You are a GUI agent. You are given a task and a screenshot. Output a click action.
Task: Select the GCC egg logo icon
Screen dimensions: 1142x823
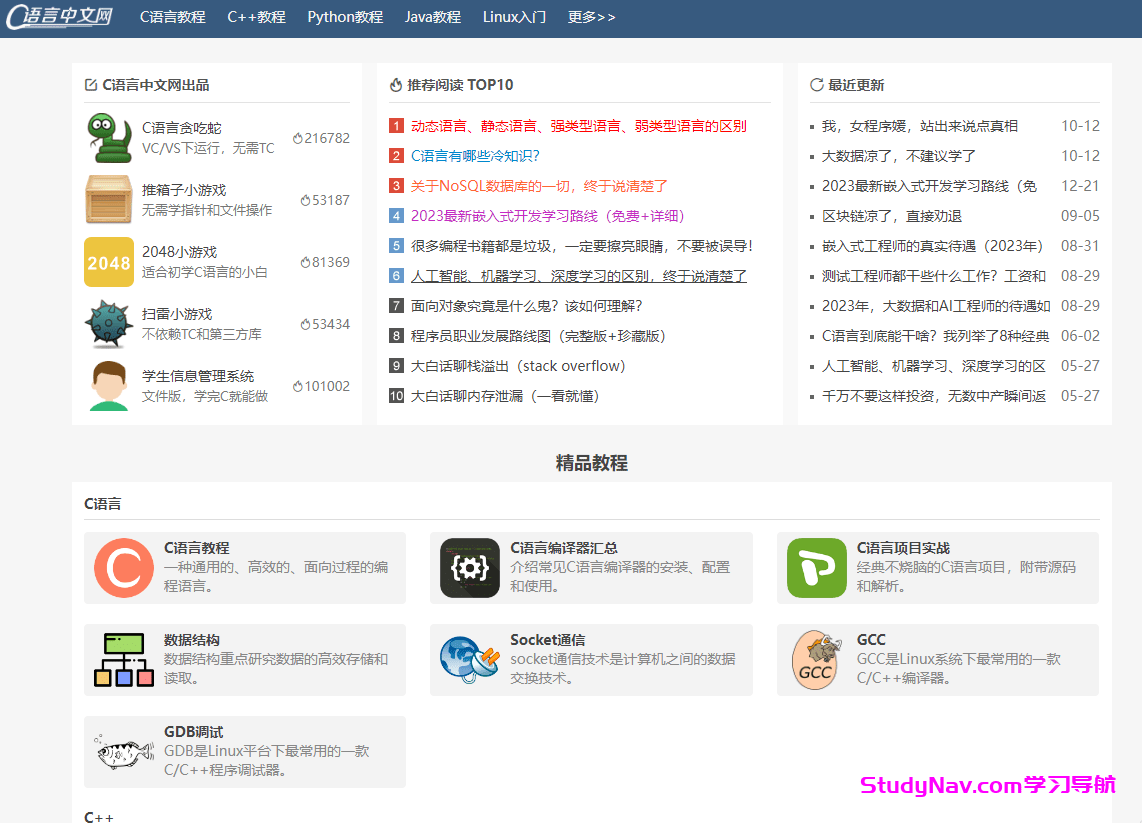pyautogui.click(x=816, y=660)
